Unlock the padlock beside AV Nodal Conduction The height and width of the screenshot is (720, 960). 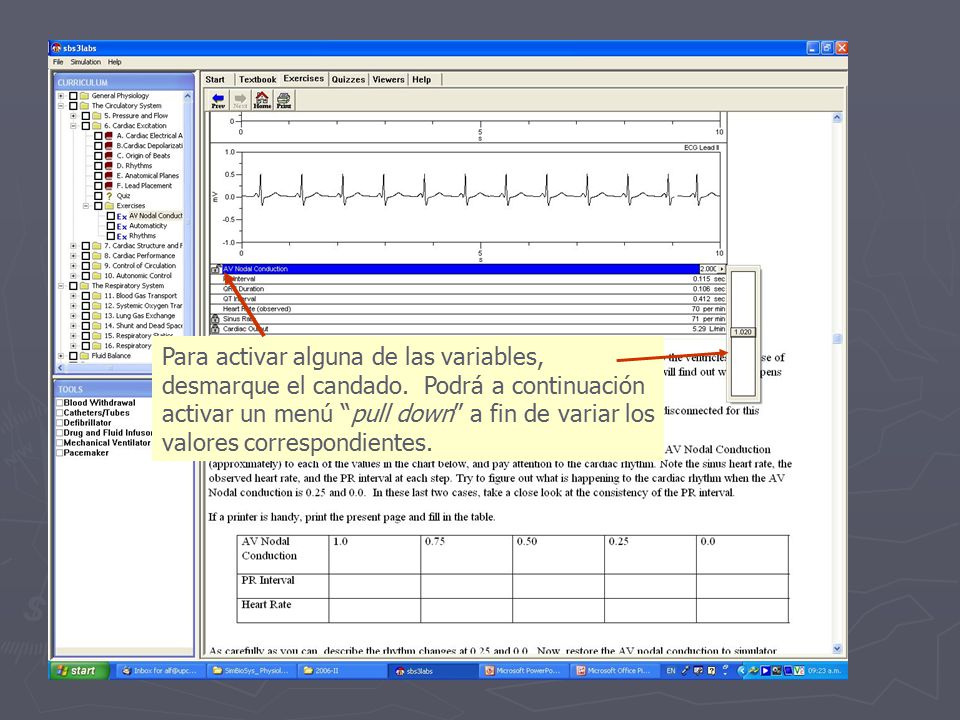click(x=216, y=269)
